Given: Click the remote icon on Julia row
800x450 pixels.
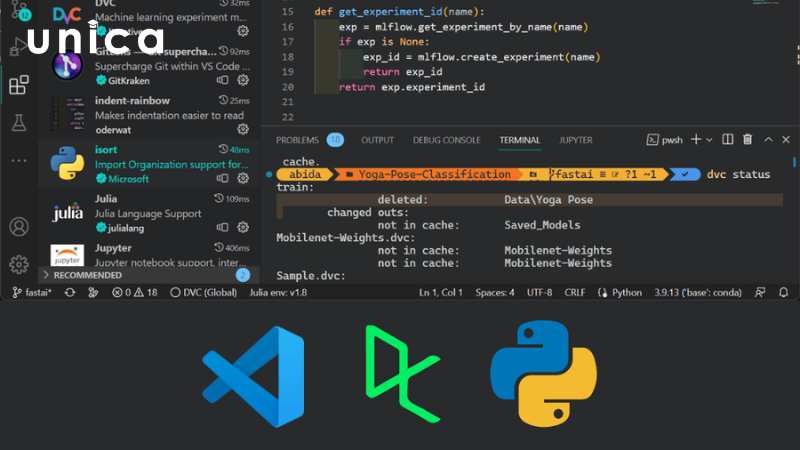Looking at the screenshot, I should coord(222,227).
